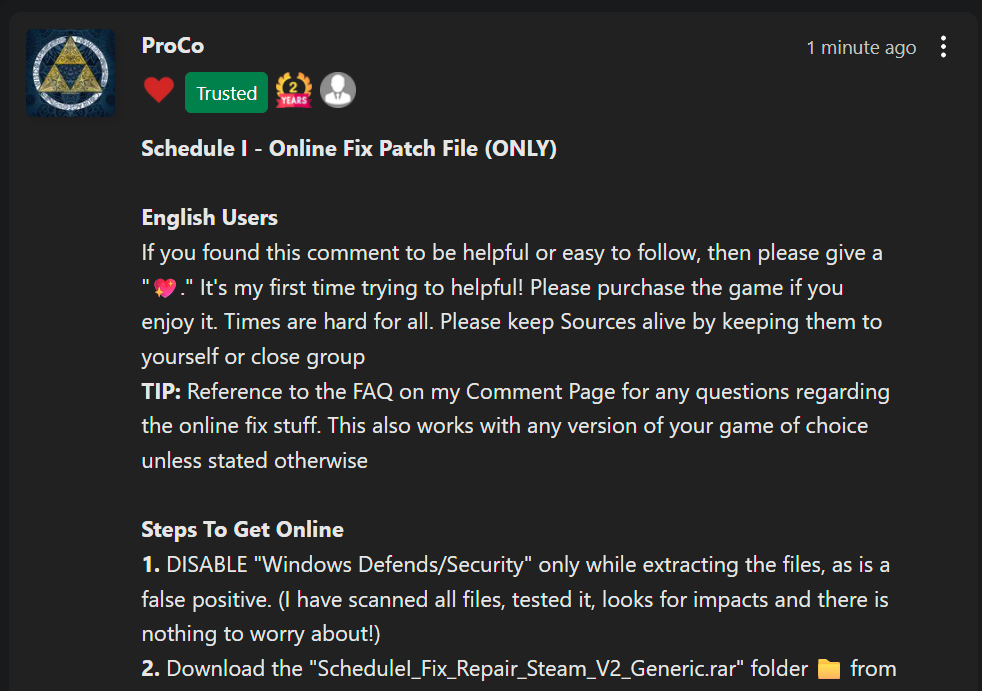Screen dimensions: 982x691
Task: Click the 'English Users' heading
Action: tap(209, 217)
